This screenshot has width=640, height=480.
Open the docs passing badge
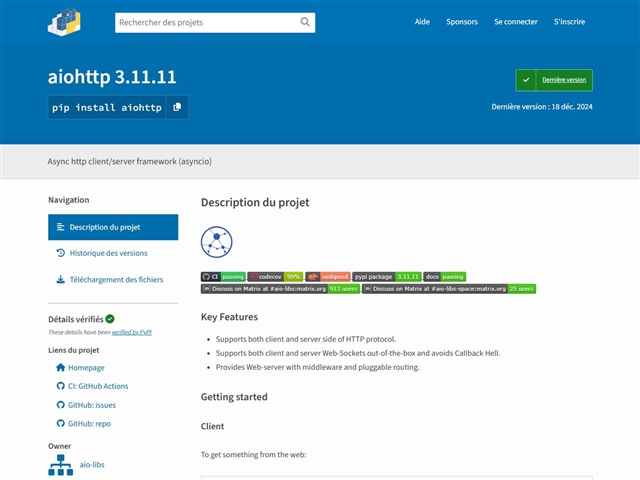pyautogui.click(x=444, y=276)
